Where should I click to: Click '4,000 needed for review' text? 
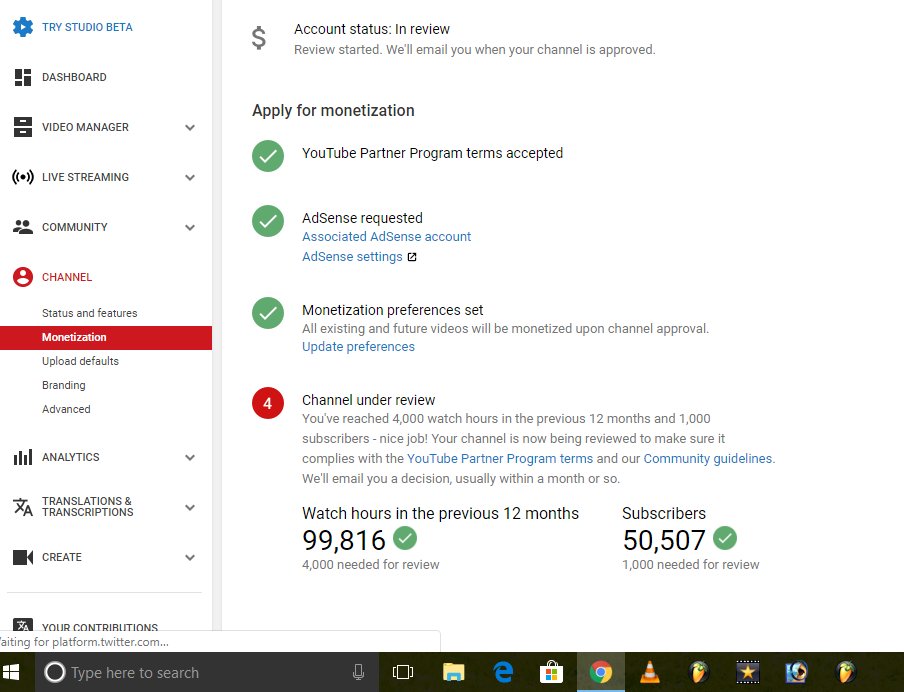pyautogui.click(x=371, y=565)
